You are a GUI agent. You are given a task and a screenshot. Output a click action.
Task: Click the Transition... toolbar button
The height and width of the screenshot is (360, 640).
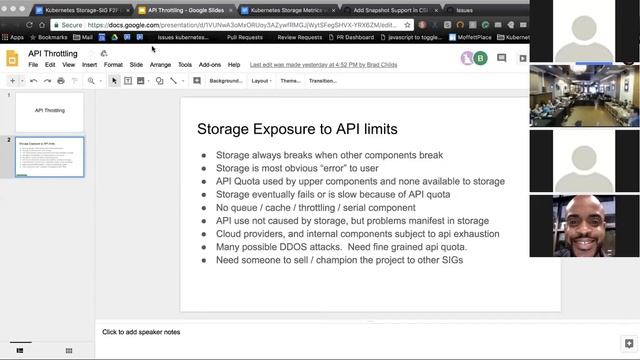point(322,81)
